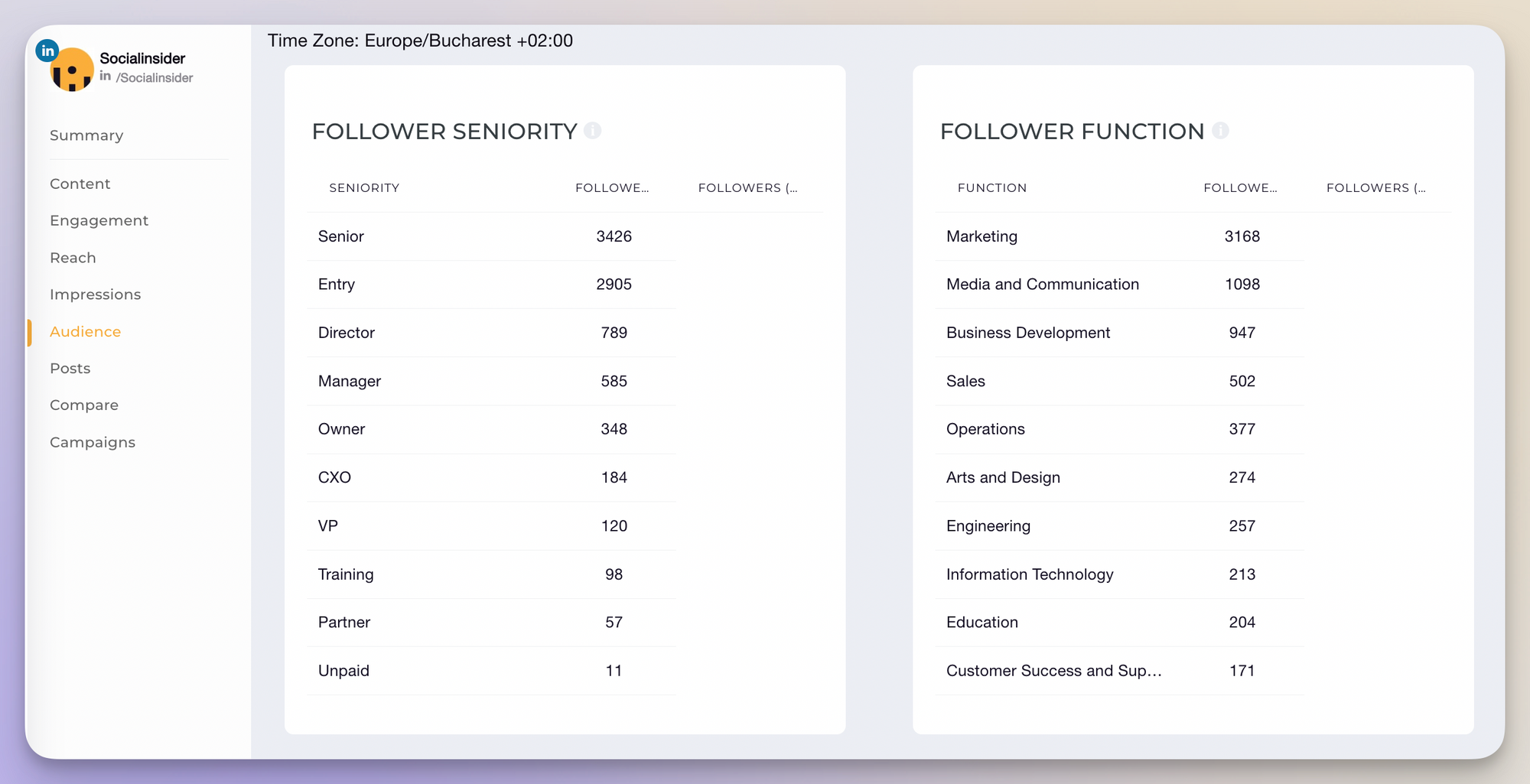Select the Entry seniority row
The height and width of the screenshot is (784, 1530).
[x=491, y=285]
